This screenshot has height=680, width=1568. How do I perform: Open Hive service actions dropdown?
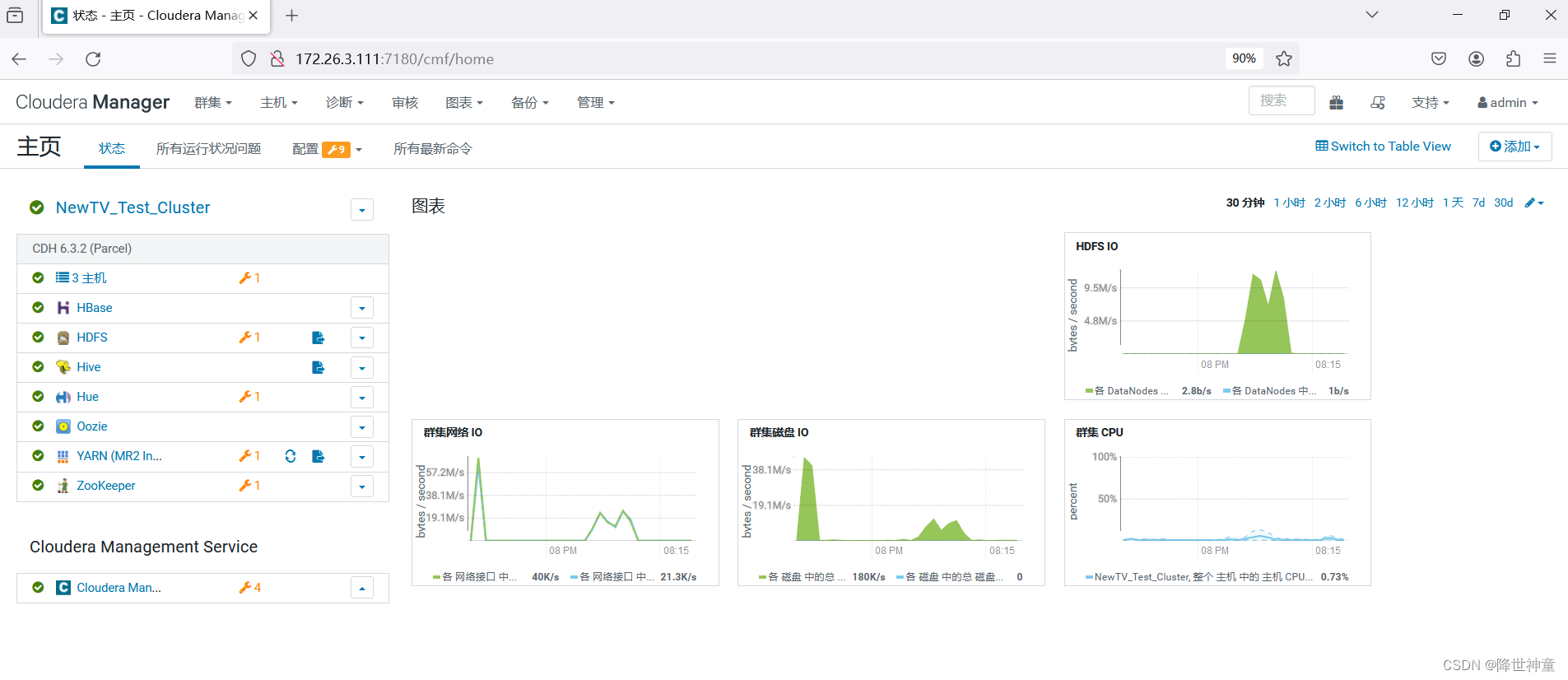pyautogui.click(x=362, y=367)
